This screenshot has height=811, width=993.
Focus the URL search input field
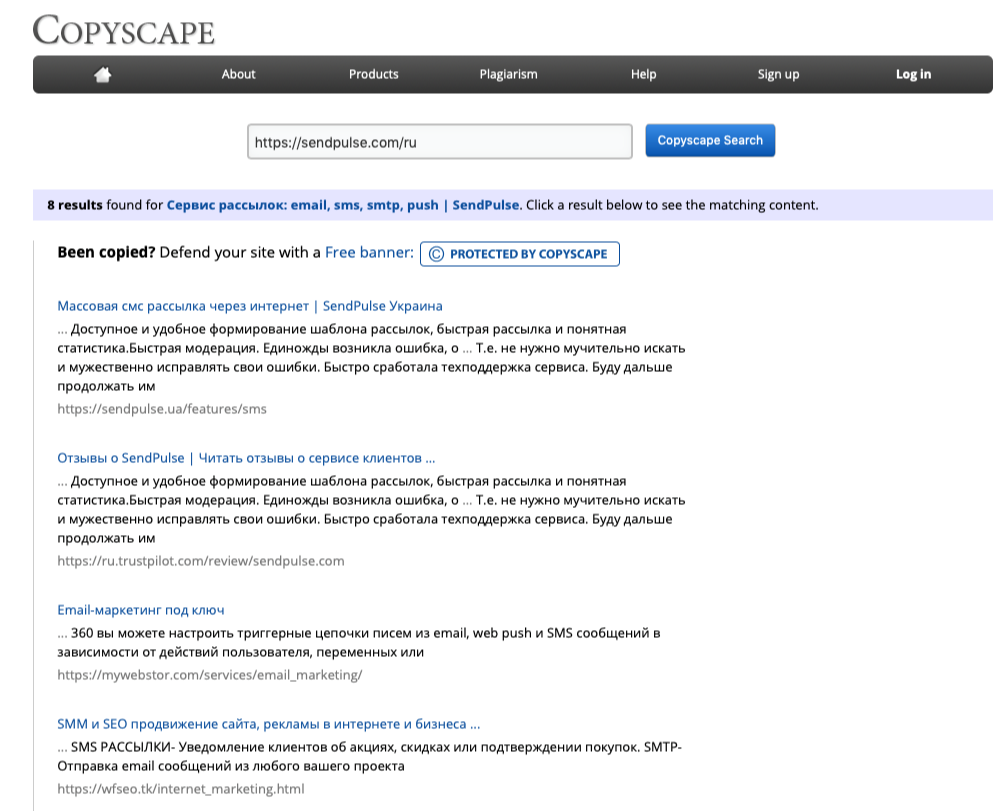(x=440, y=142)
